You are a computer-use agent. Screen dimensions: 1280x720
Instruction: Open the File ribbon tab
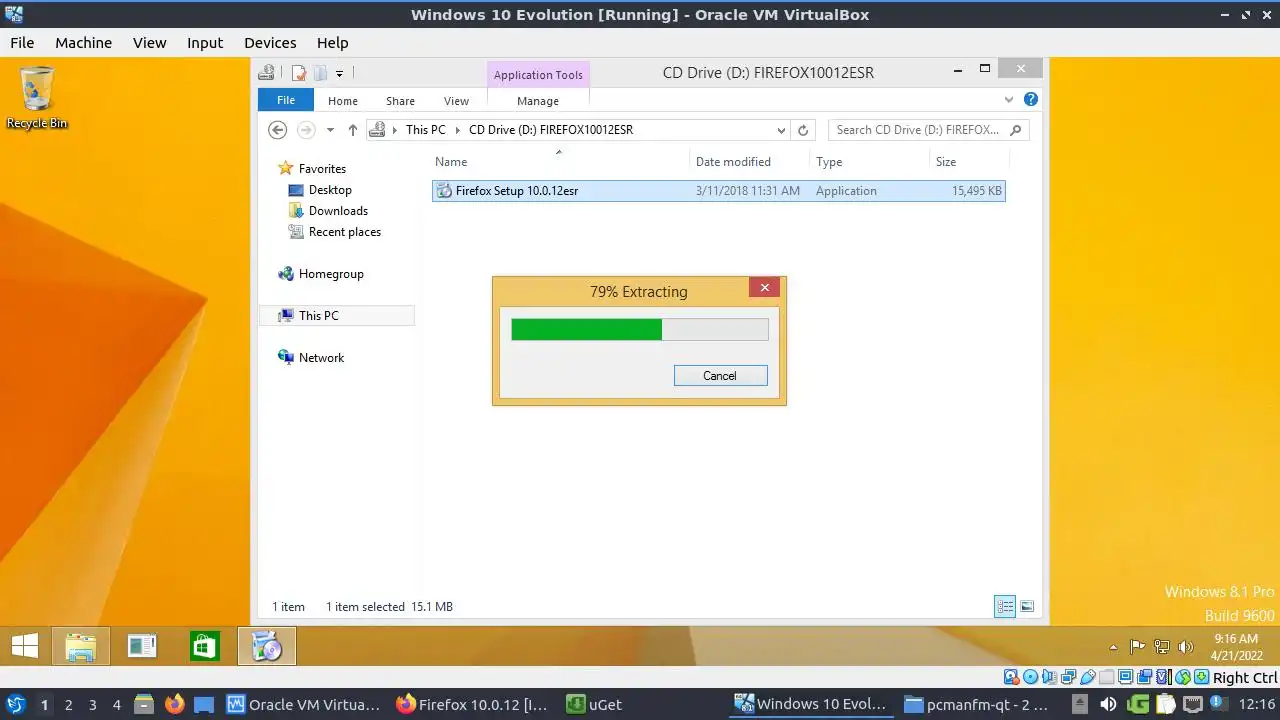point(286,100)
